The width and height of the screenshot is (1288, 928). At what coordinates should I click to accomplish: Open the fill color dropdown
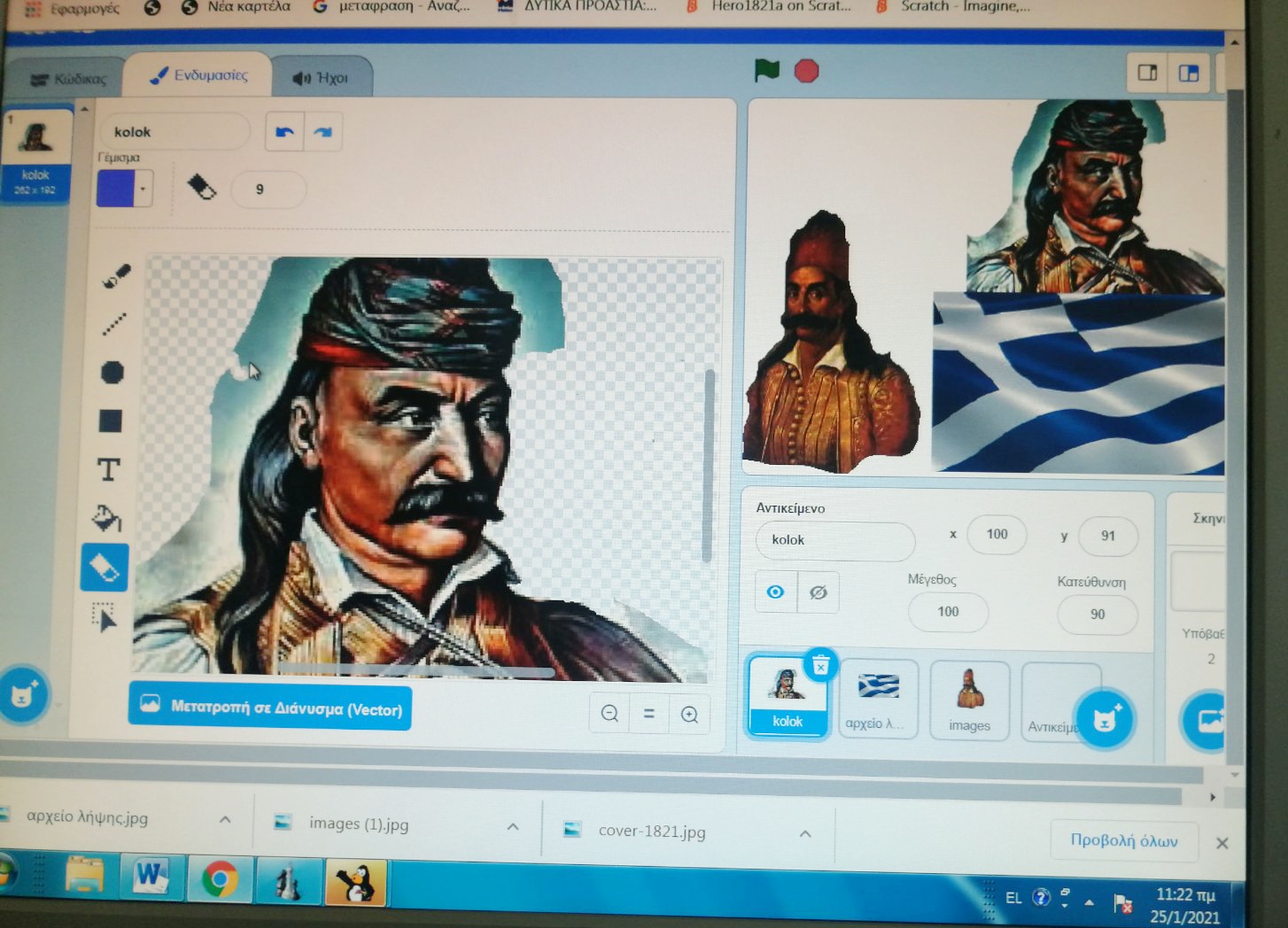pyautogui.click(x=142, y=189)
